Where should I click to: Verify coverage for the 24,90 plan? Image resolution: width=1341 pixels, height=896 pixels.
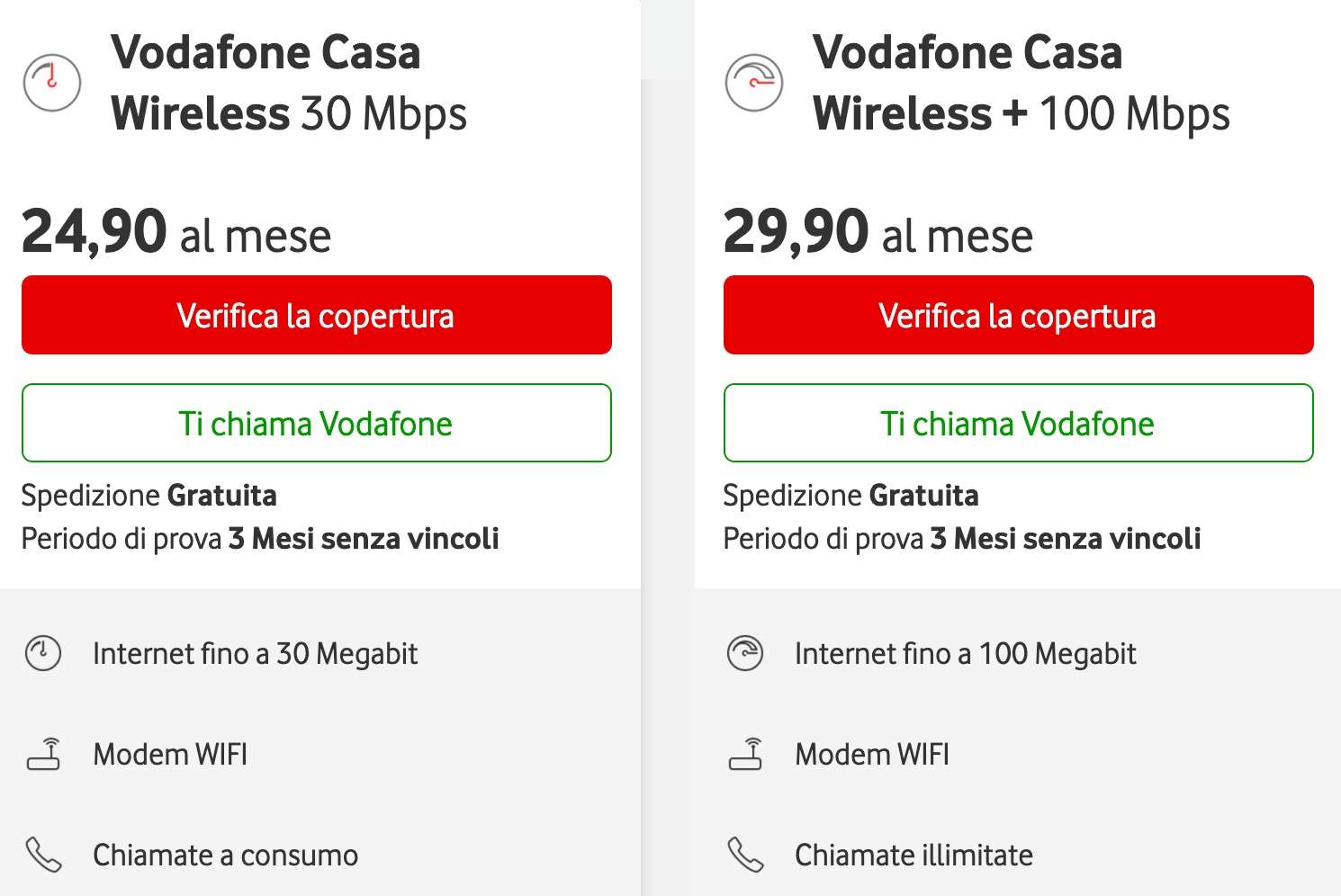[x=317, y=315]
